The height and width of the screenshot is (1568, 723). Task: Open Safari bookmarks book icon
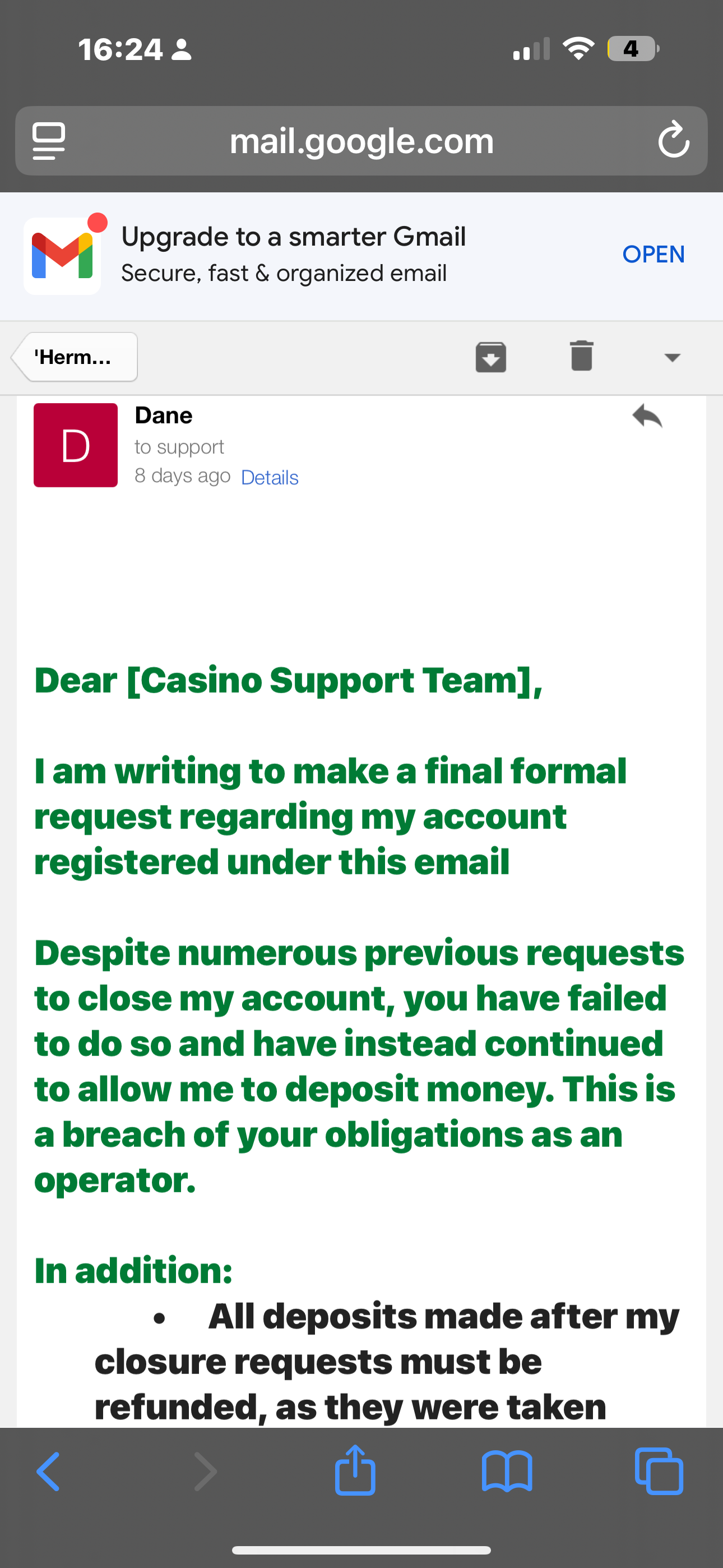coord(506,1472)
